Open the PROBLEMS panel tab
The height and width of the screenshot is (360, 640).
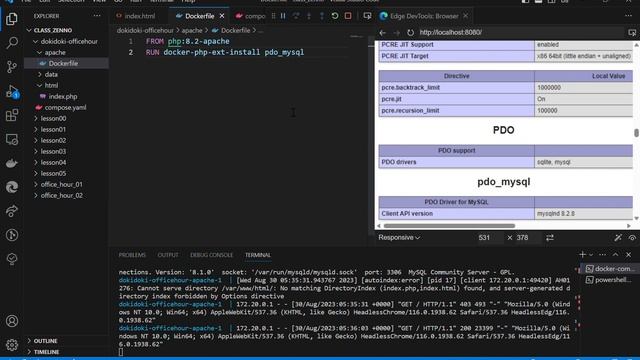[x=132, y=255]
